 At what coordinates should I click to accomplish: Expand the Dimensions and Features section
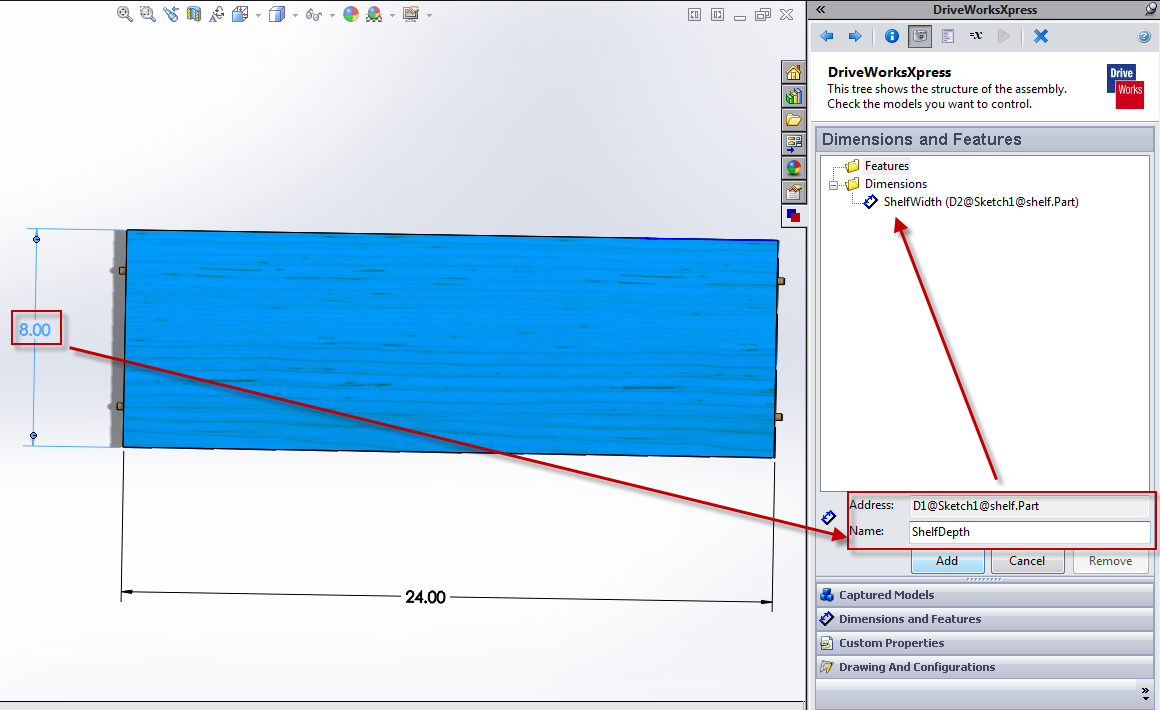(985, 619)
